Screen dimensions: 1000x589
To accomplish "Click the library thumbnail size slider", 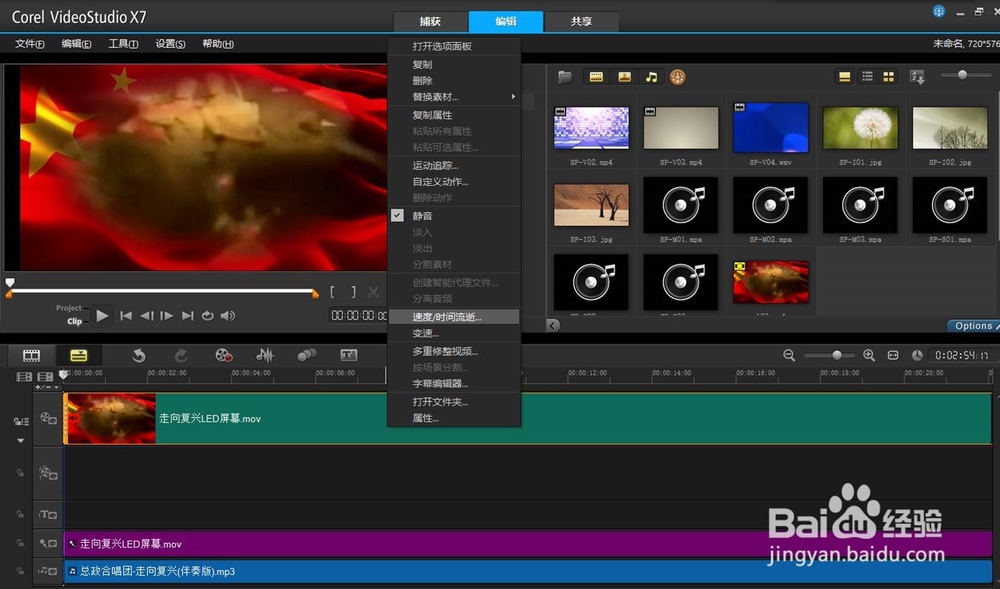I will pos(962,75).
